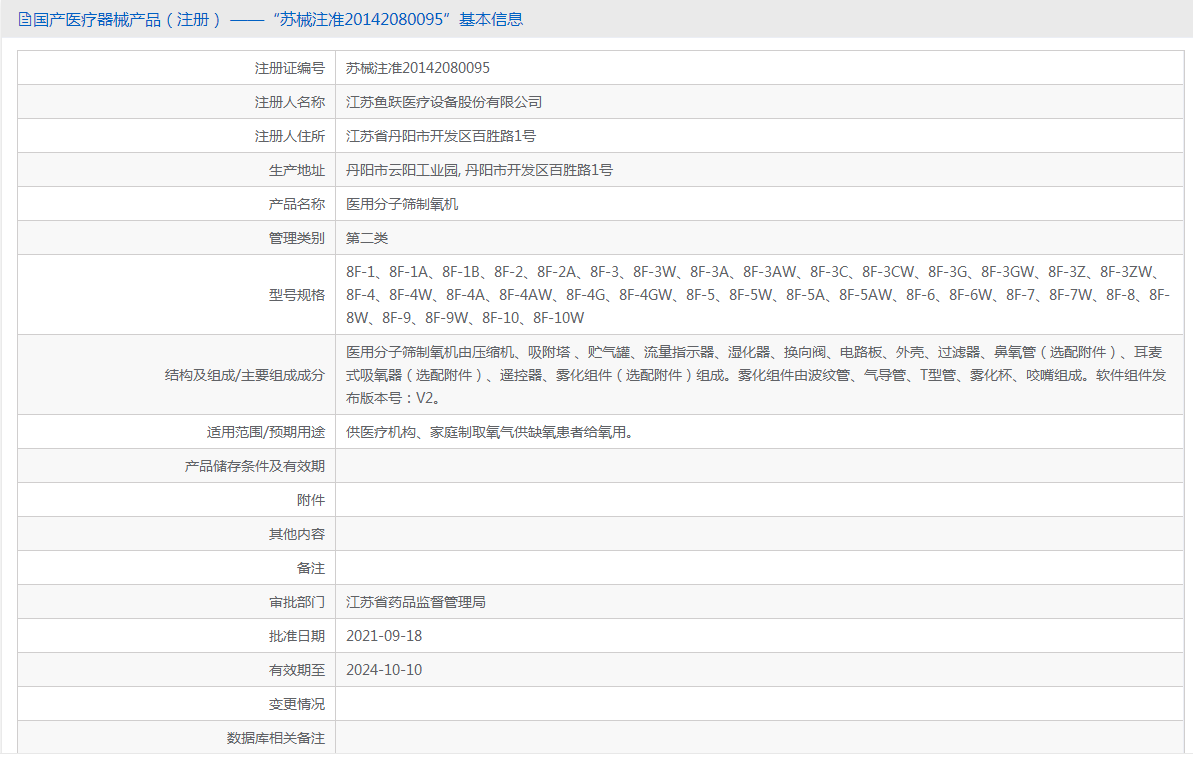The image size is (1193, 759).
Task: Select the address '江苏省丹阳市开发区百胜路1号'
Action: [x=441, y=136]
